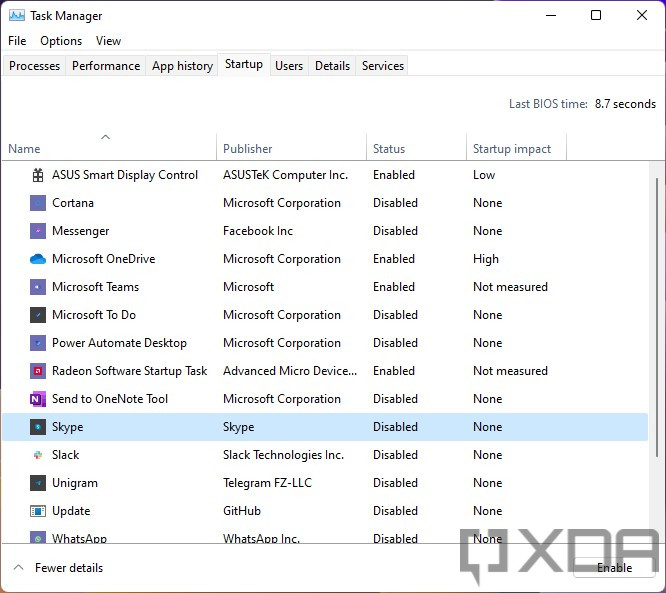Screen dimensions: 666x593
Task: Select the Unigram row name
Action: [75, 483]
